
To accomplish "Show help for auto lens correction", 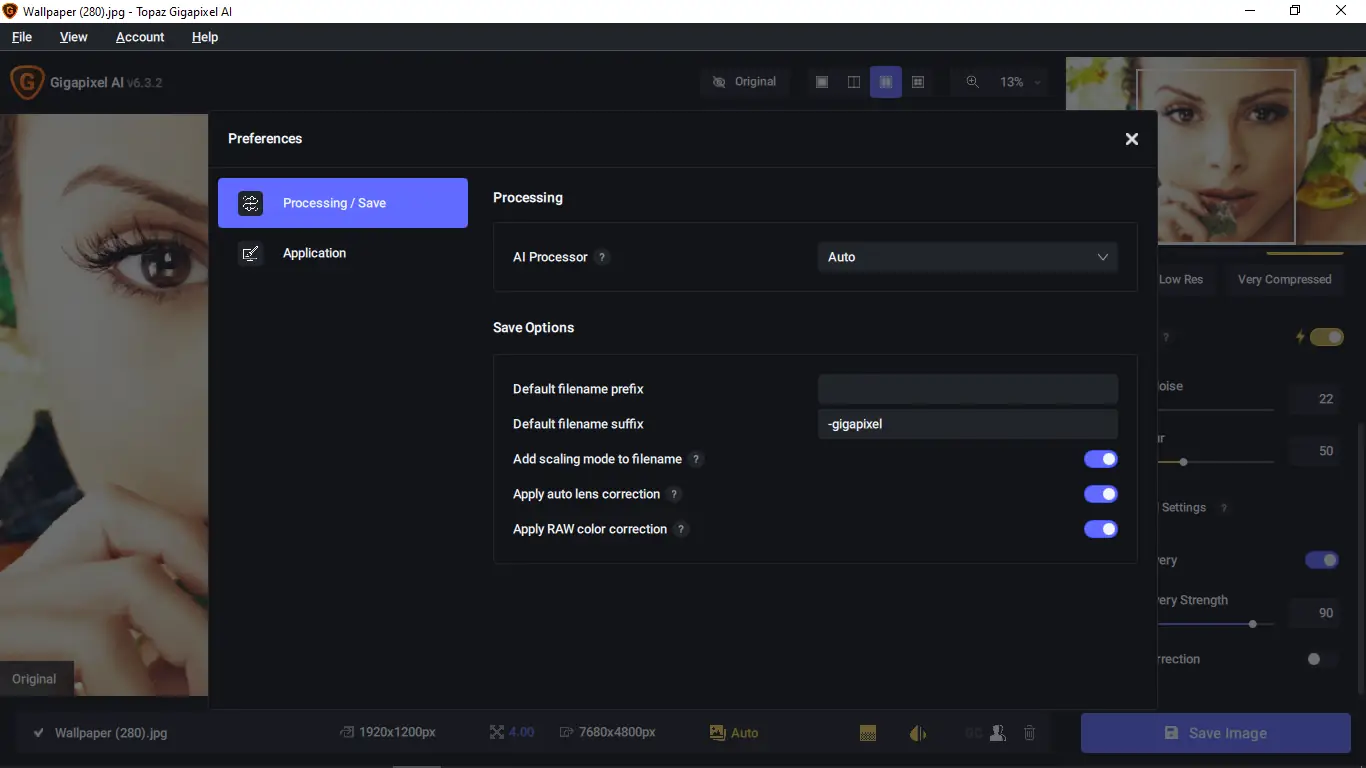I will click(675, 494).
